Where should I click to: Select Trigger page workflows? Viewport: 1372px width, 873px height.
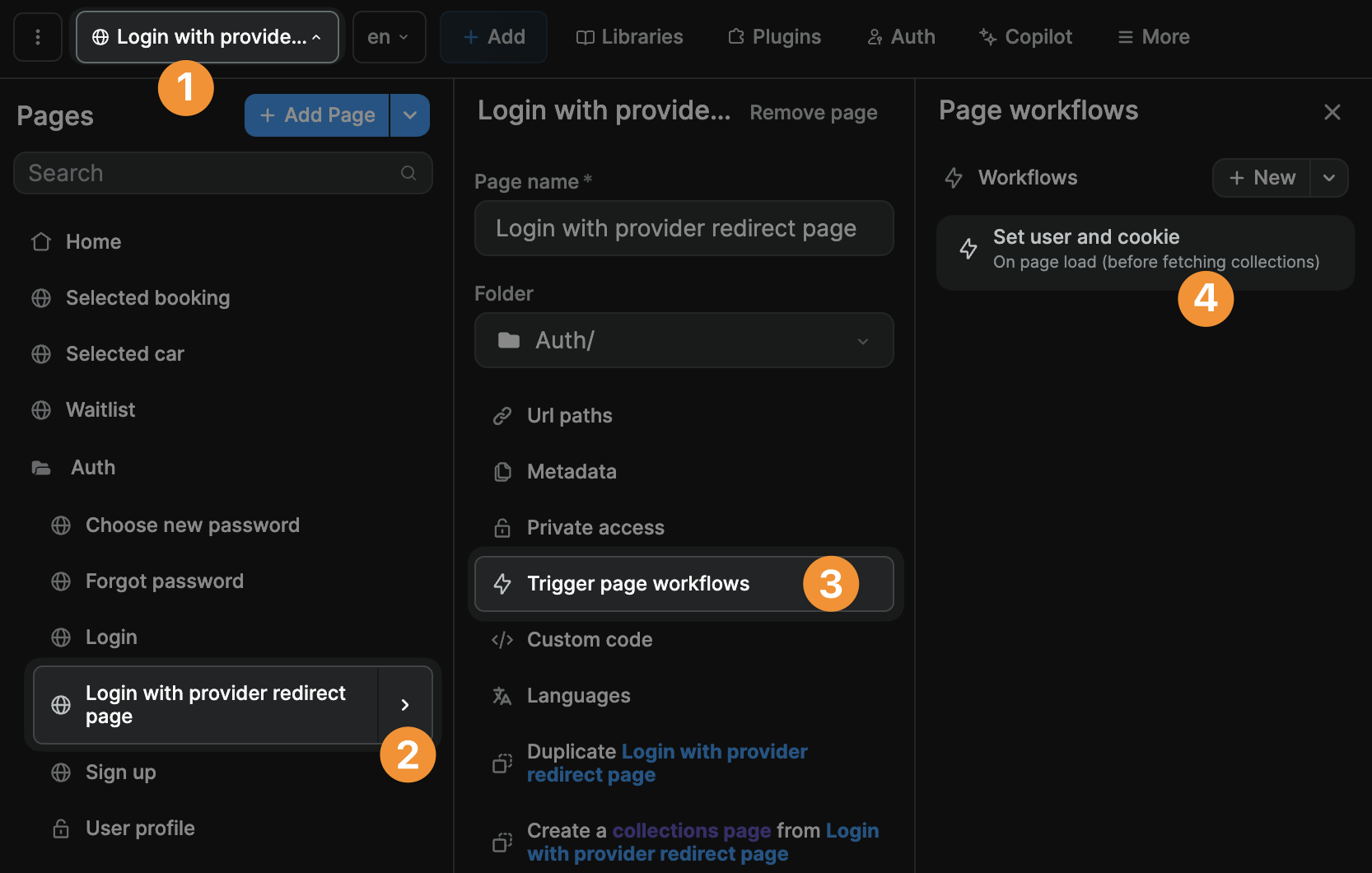click(638, 583)
